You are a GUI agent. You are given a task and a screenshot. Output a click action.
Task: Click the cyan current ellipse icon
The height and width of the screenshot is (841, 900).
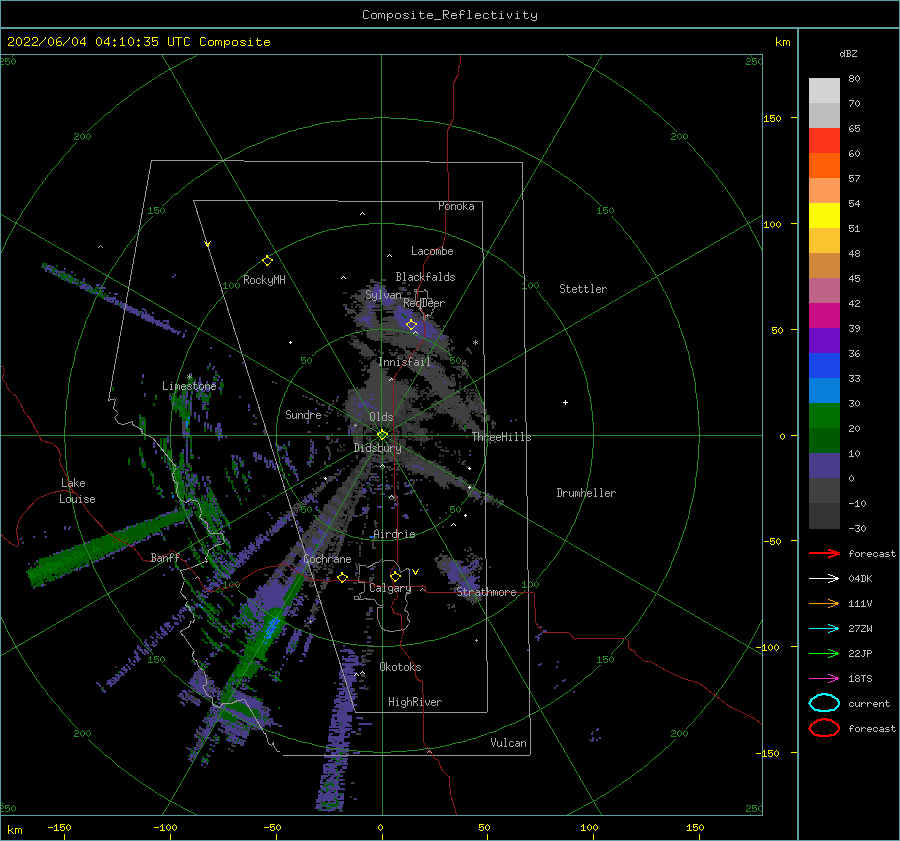[824, 703]
